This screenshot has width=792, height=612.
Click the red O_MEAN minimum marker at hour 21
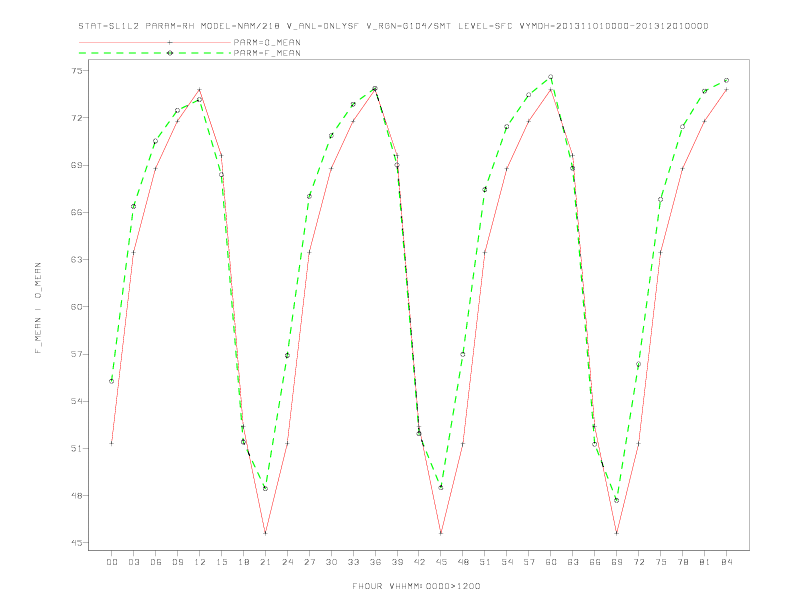pyautogui.click(x=265, y=533)
